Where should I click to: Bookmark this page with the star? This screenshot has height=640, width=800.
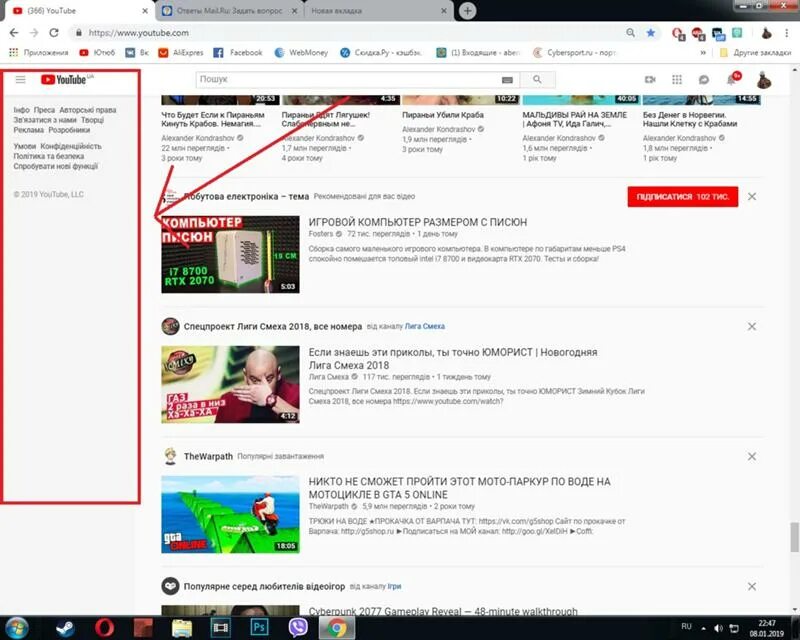651,33
